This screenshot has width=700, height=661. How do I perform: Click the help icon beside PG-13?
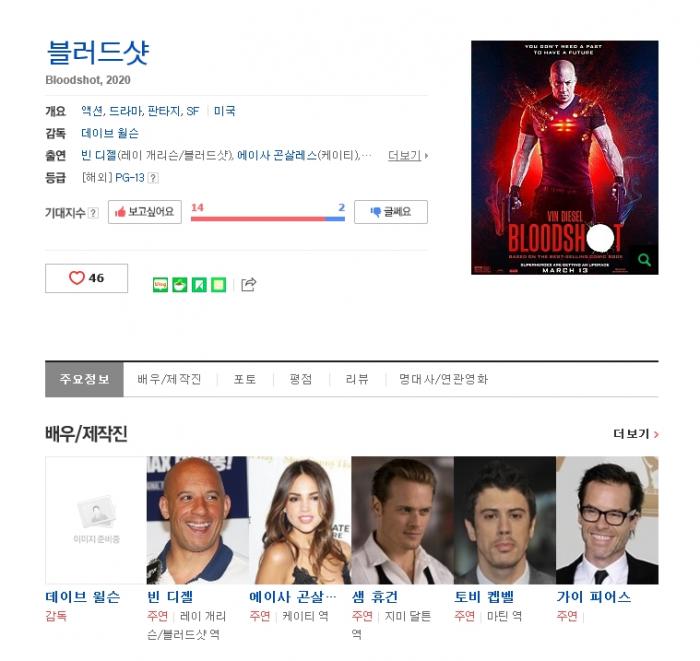click(x=153, y=178)
